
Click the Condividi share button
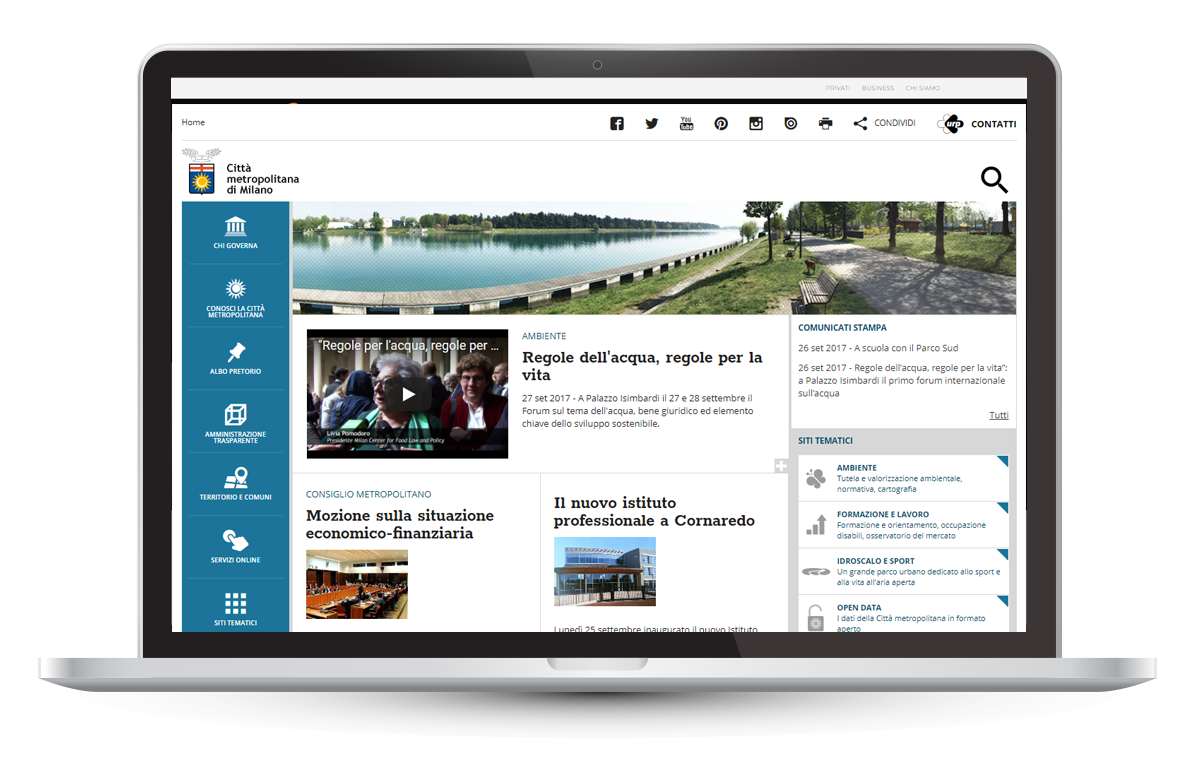(884, 124)
